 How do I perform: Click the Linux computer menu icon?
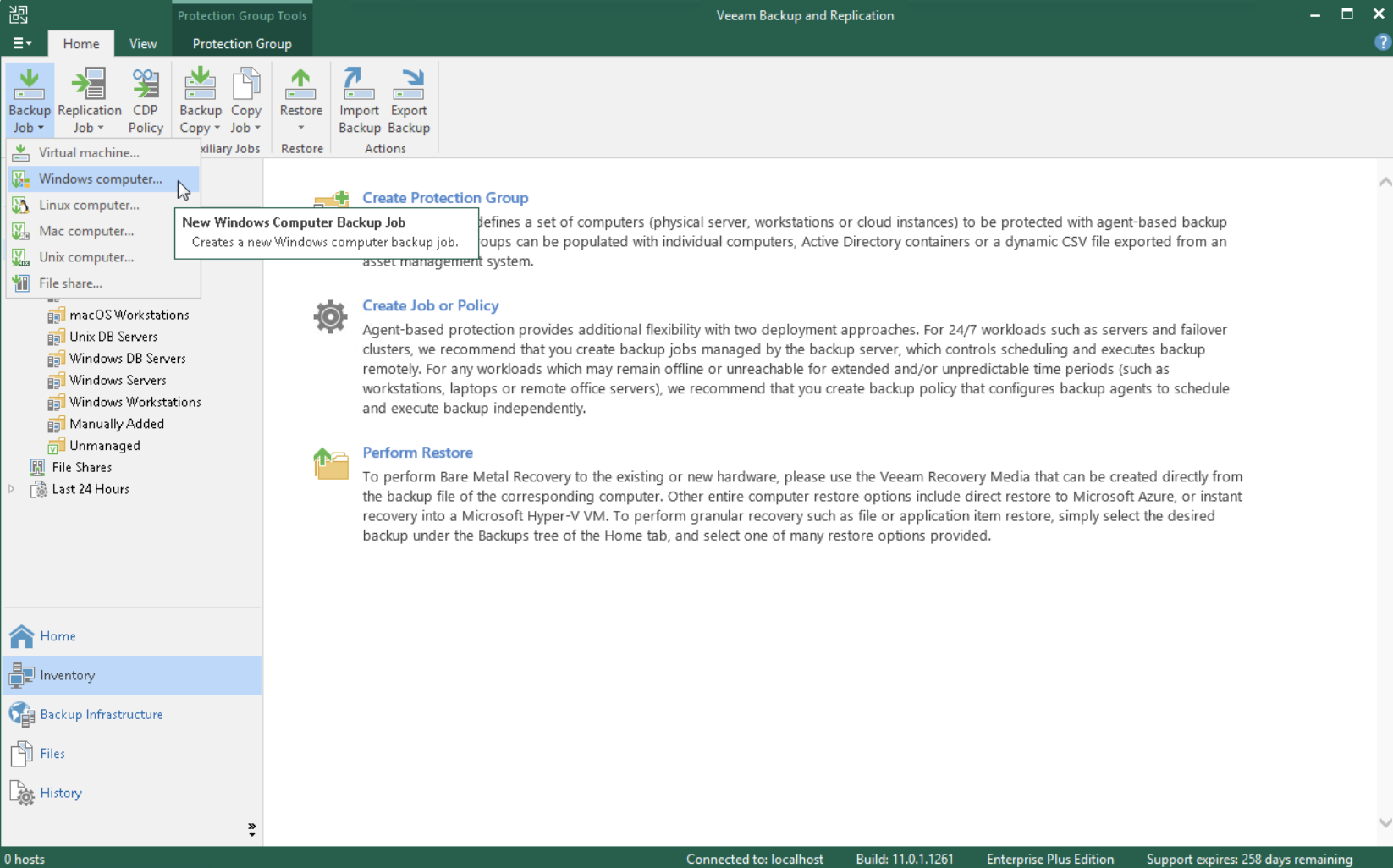coord(21,205)
